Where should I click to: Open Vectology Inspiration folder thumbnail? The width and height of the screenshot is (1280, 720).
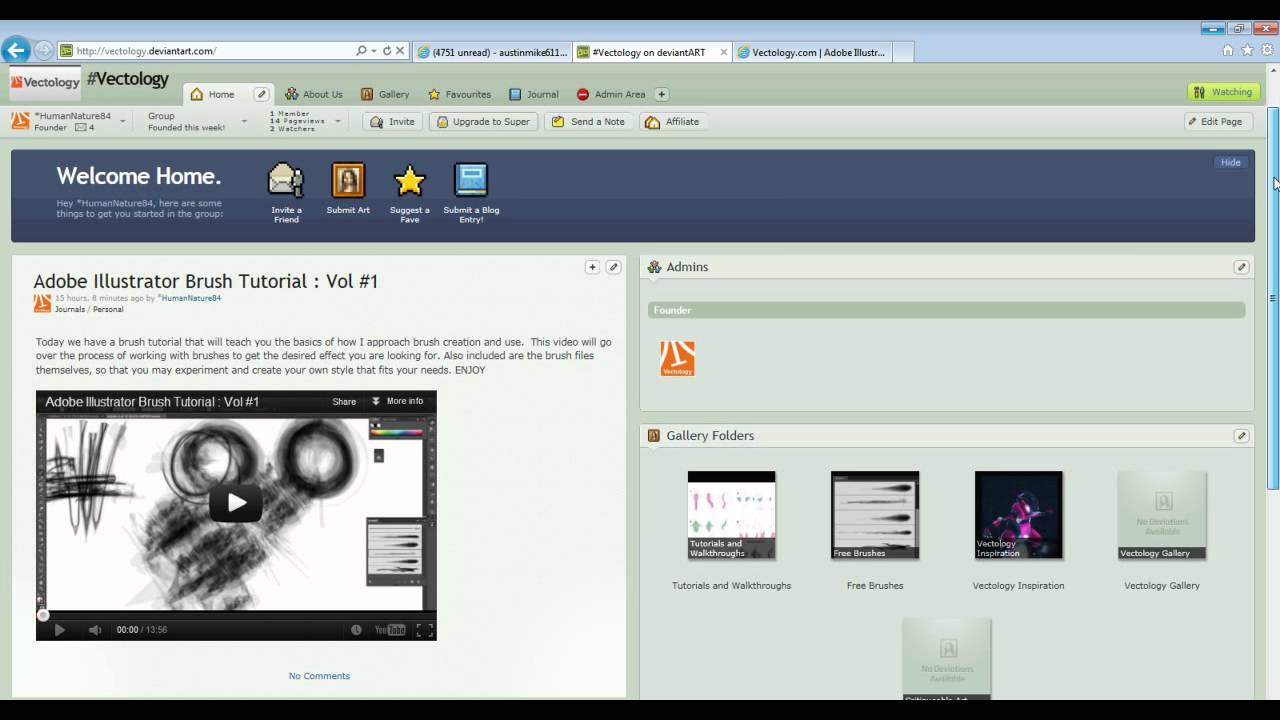click(x=1018, y=515)
